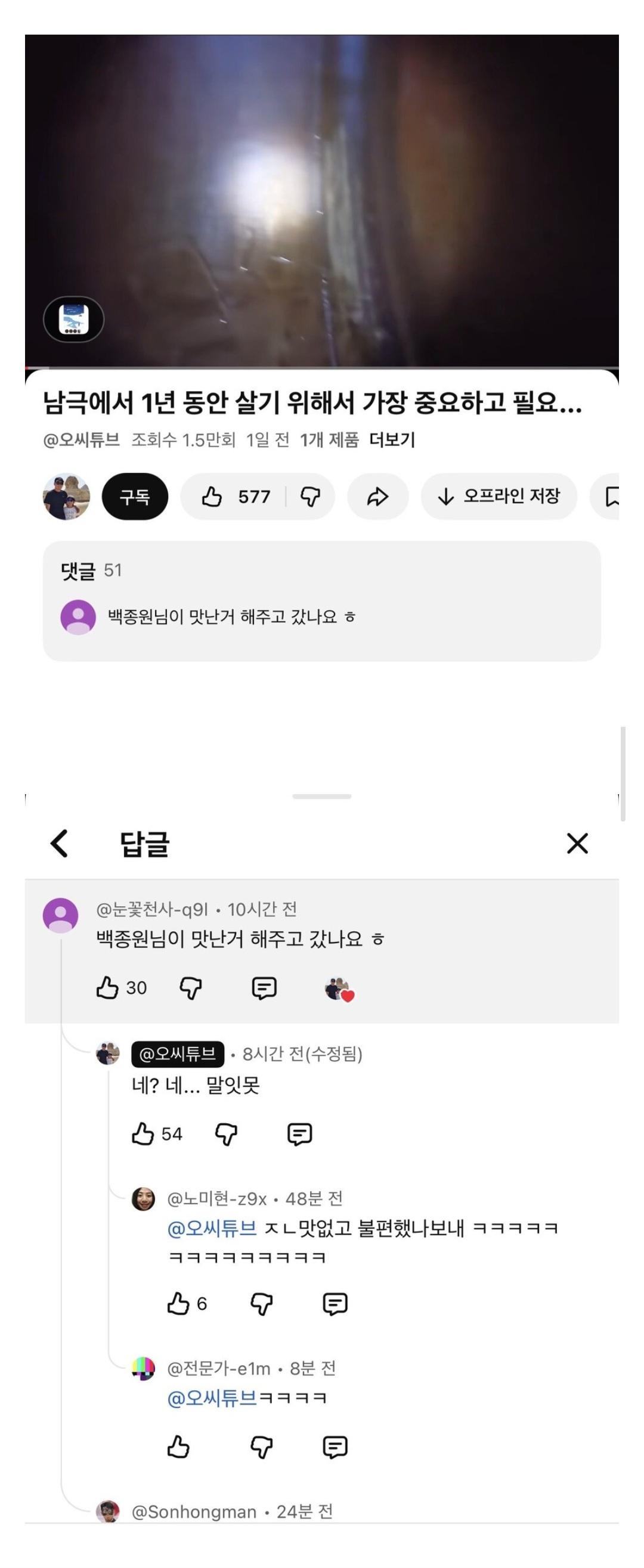
Task: Dislike 눈꽃천사's comment
Action: tap(191, 987)
